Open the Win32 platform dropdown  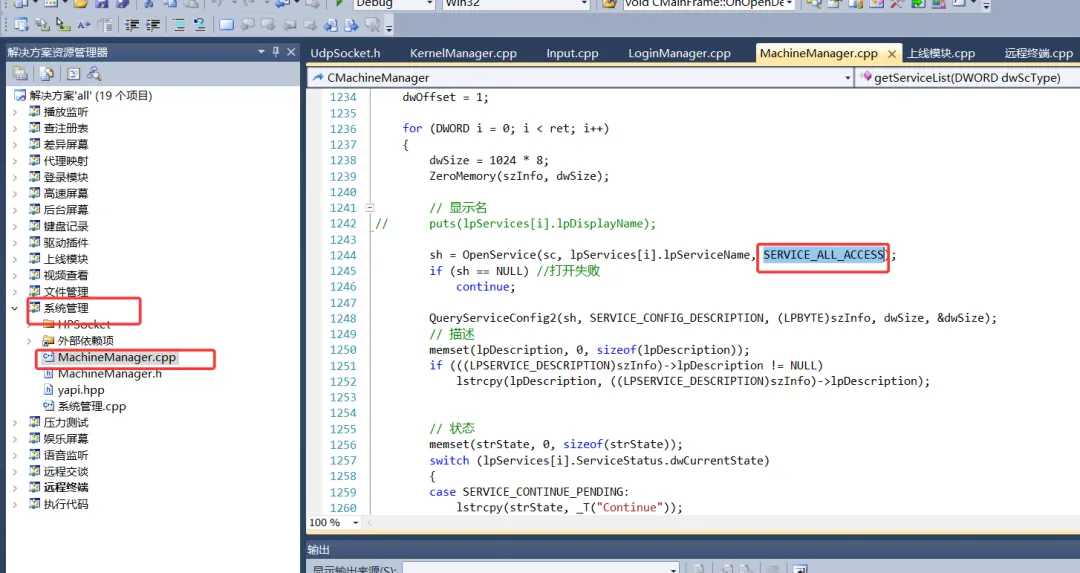tap(584, 3)
